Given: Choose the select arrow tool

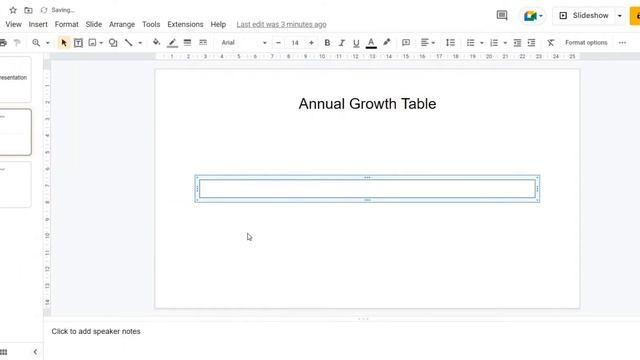Looking at the screenshot, I should [64, 42].
